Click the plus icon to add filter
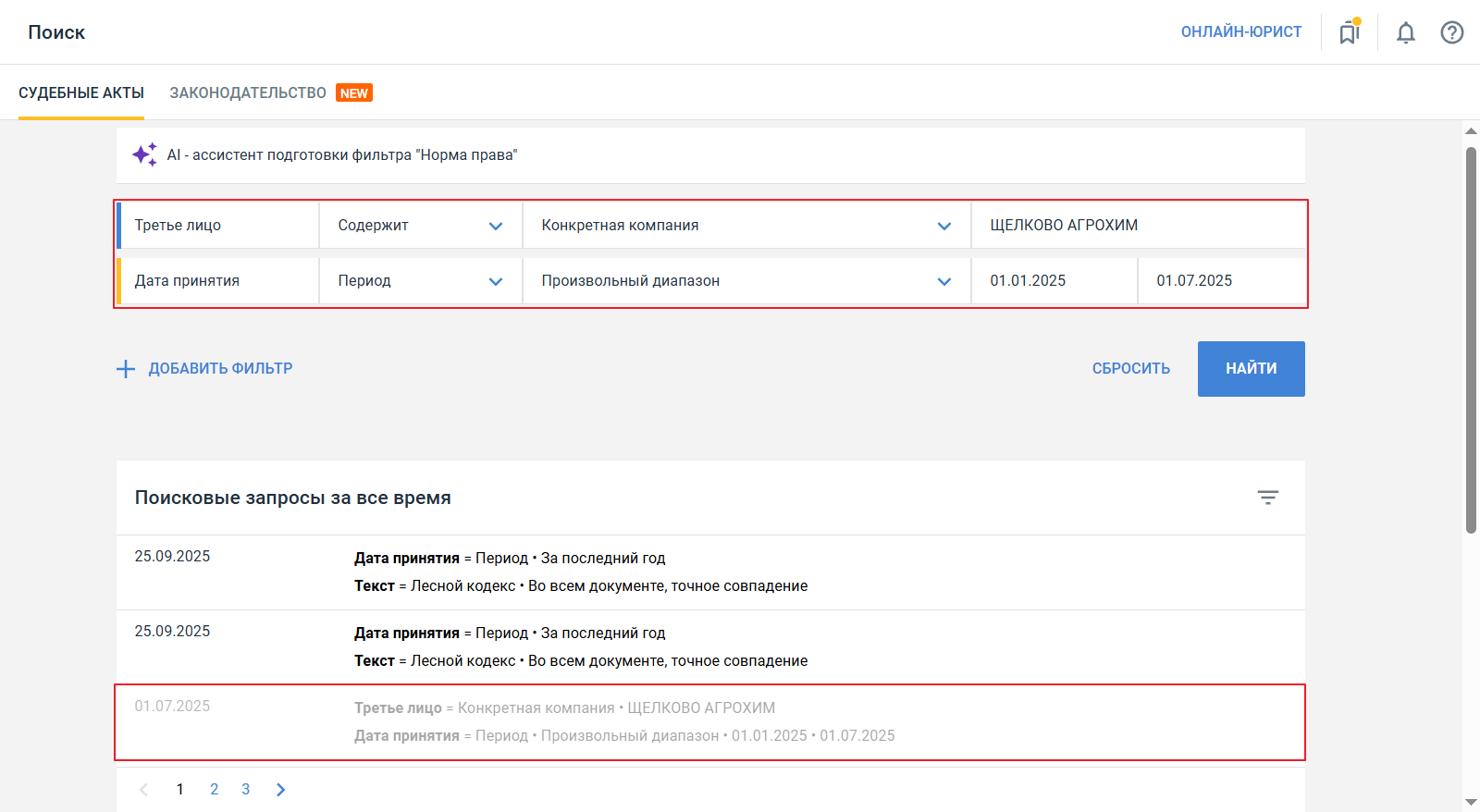 [126, 369]
